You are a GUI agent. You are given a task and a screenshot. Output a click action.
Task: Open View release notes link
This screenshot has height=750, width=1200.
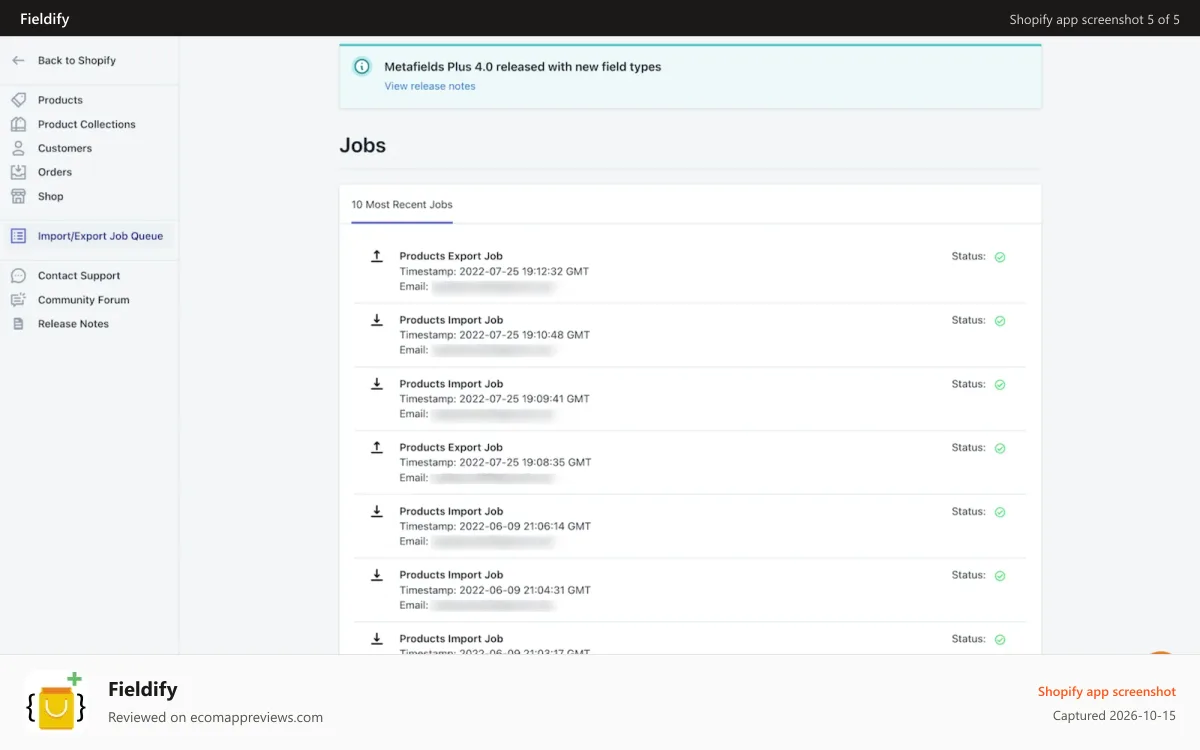pos(430,87)
